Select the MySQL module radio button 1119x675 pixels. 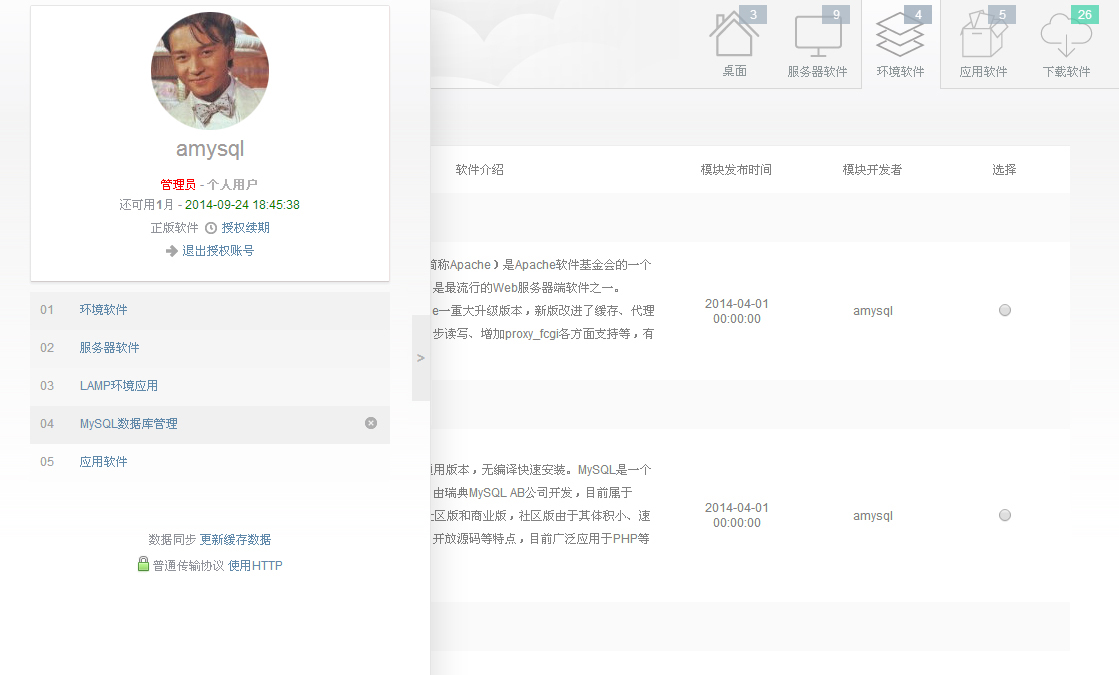click(x=1005, y=515)
